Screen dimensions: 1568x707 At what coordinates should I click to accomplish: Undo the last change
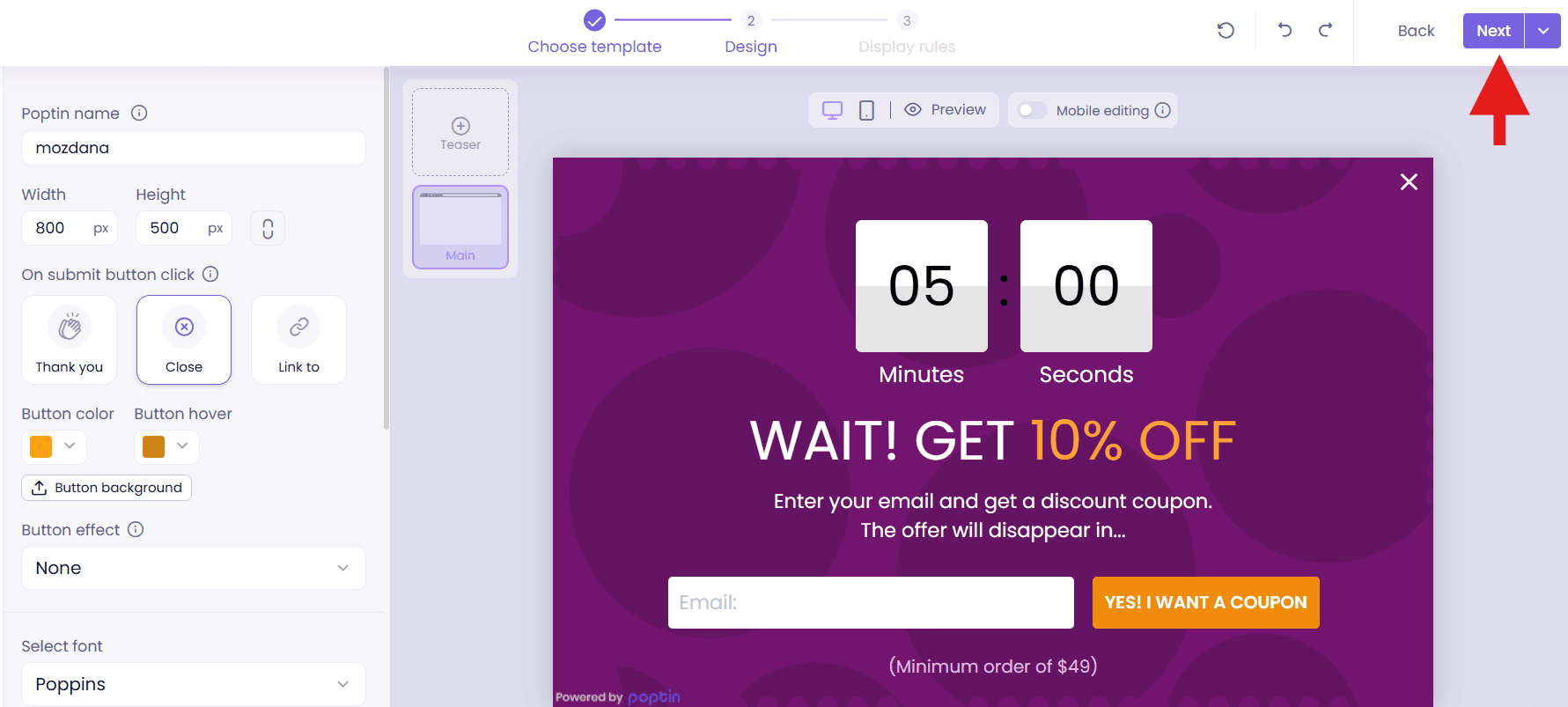(1285, 31)
